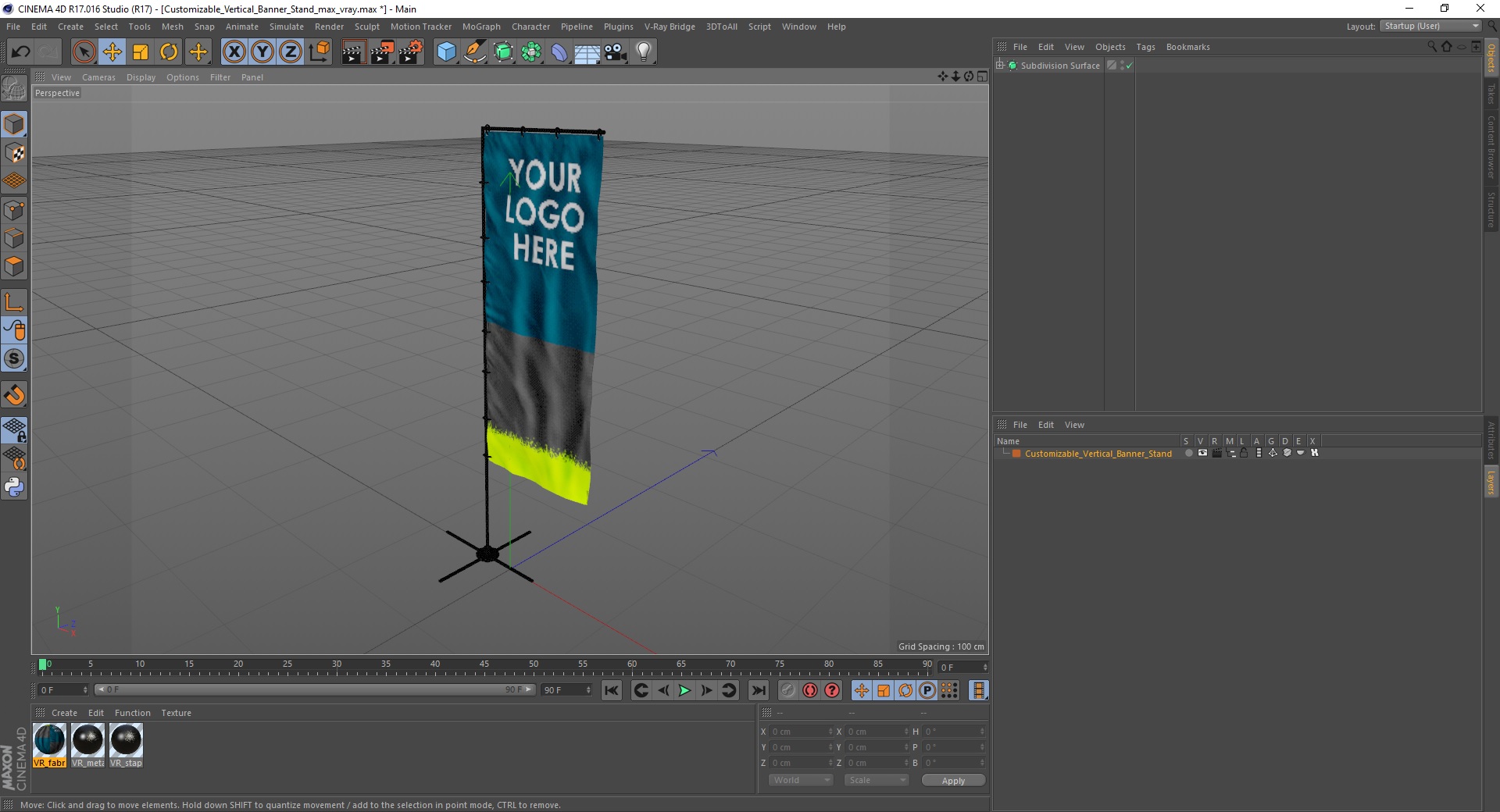
Task: Open Render to Picture Viewer
Action: coord(381,52)
